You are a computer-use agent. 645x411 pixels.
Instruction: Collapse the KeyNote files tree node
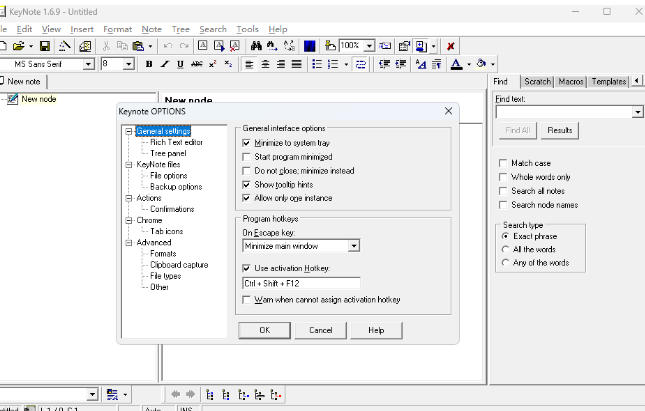tap(128, 164)
